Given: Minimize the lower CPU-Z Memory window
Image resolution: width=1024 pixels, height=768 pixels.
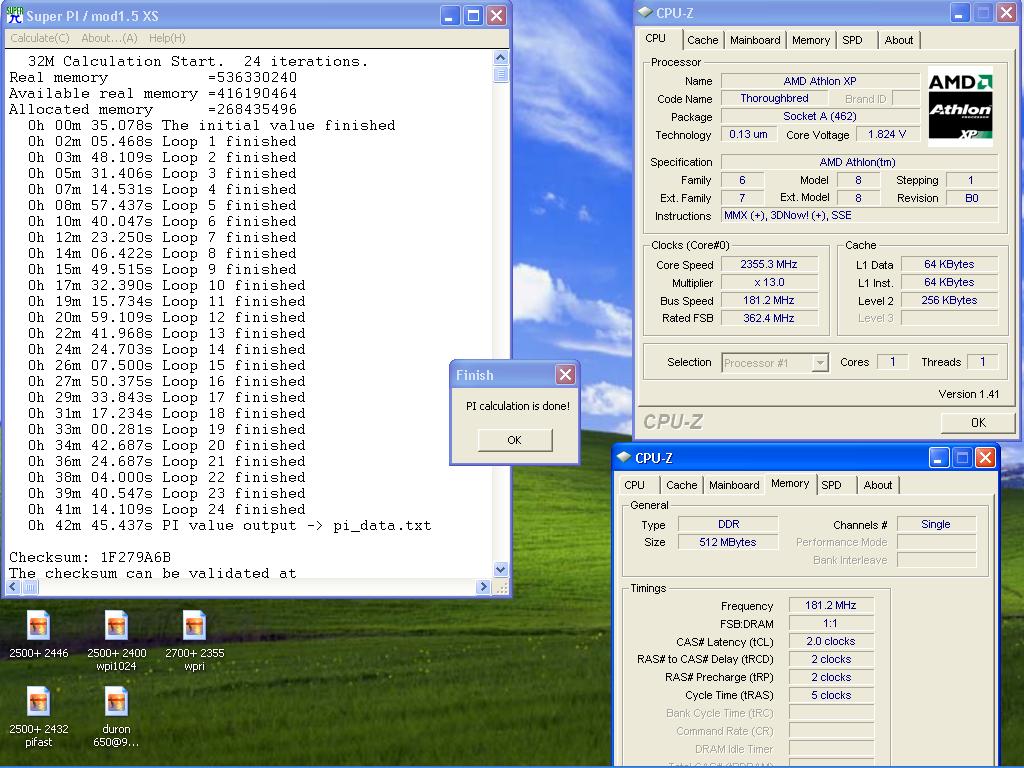Looking at the screenshot, I should (938, 458).
